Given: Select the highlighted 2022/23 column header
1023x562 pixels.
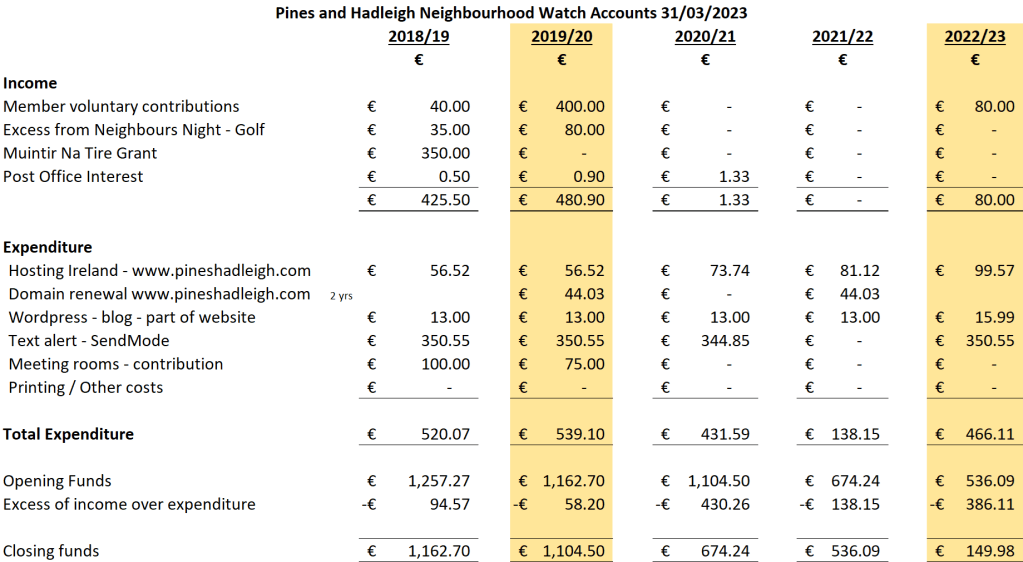Looking at the screenshot, I should [x=975, y=38].
